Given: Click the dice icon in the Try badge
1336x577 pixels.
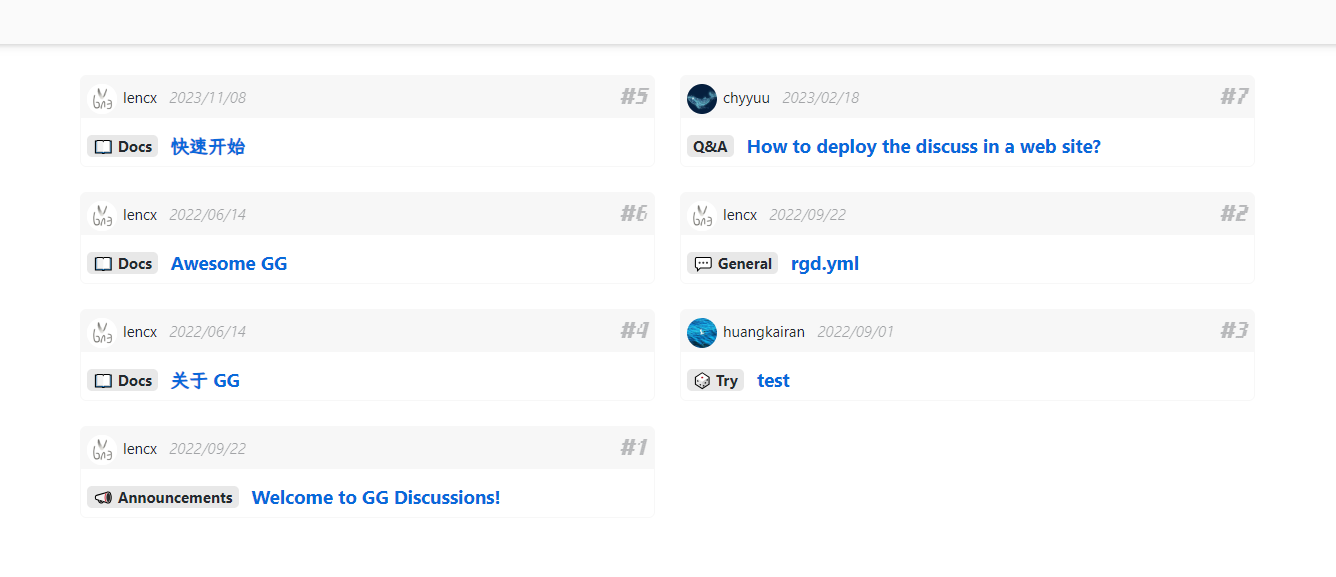Looking at the screenshot, I should point(702,381).
